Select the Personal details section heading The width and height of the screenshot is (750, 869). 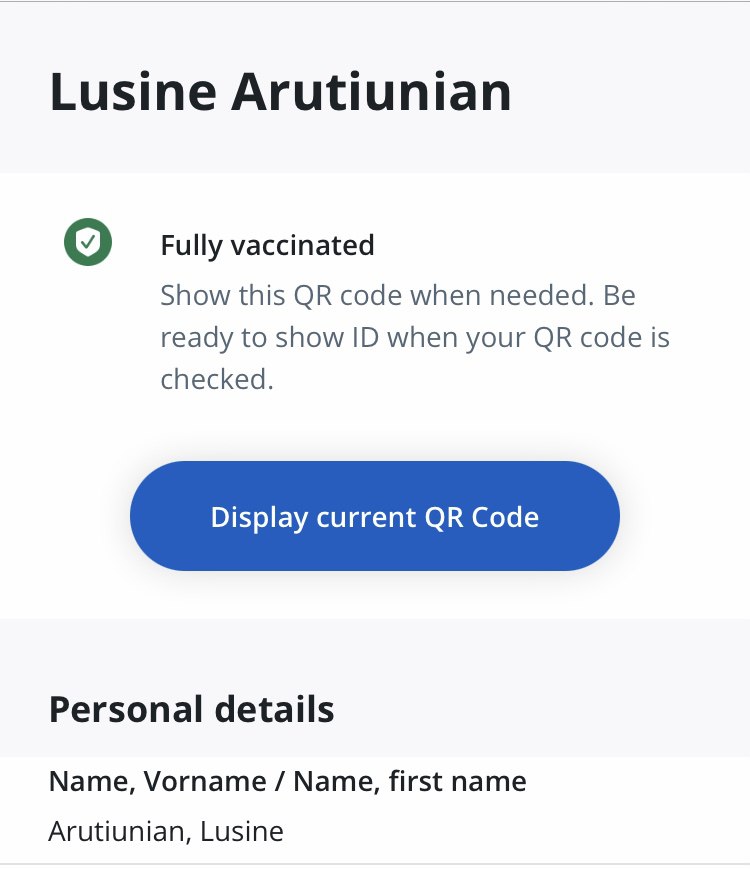(191, 709)
